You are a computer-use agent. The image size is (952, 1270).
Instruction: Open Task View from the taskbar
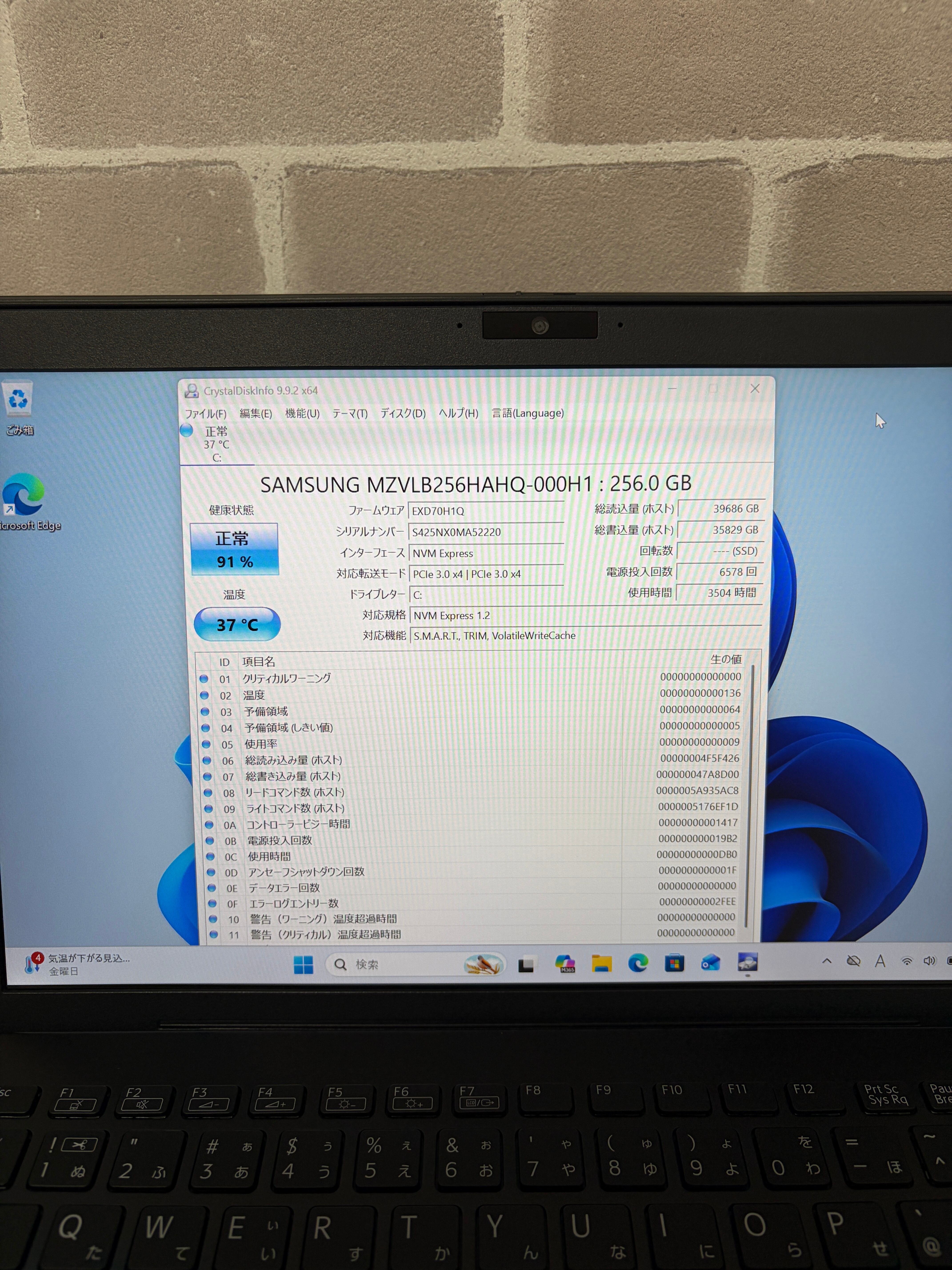[x=526, y=965]
